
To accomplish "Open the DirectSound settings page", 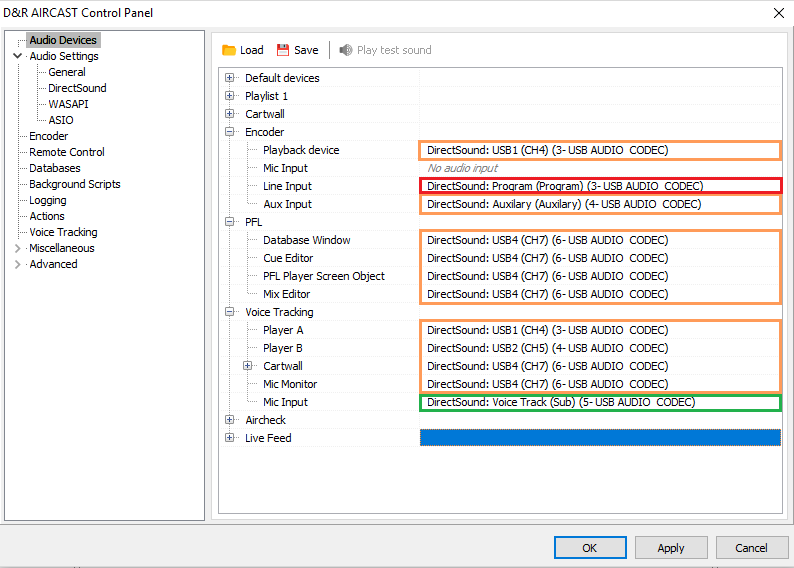I will click(x=77, y=88).
